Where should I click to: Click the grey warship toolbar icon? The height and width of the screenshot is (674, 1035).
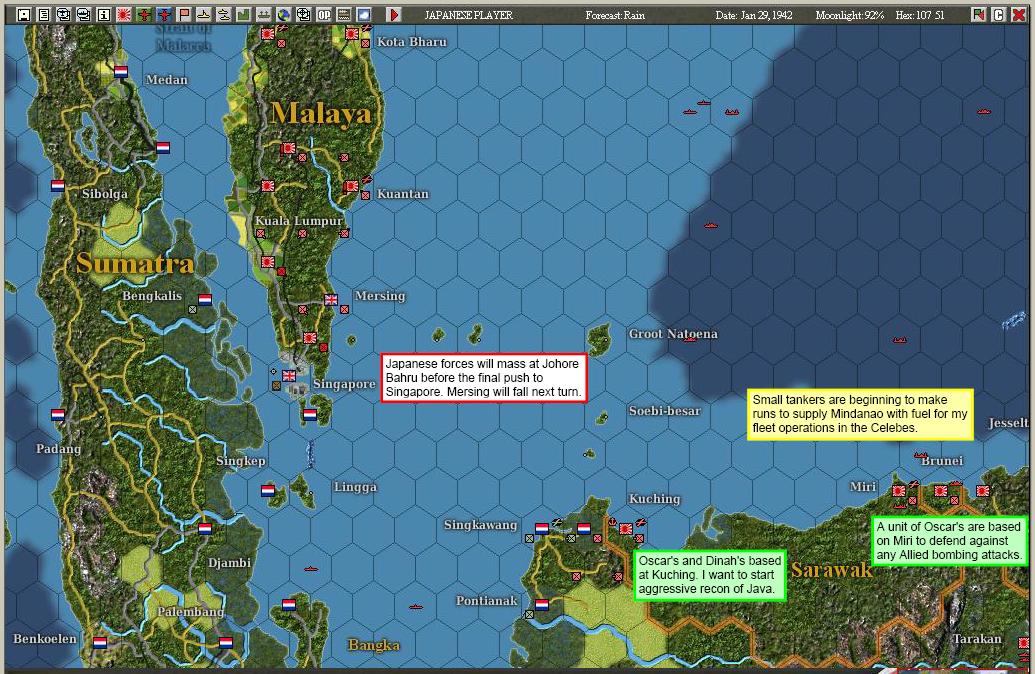[263, 15]
